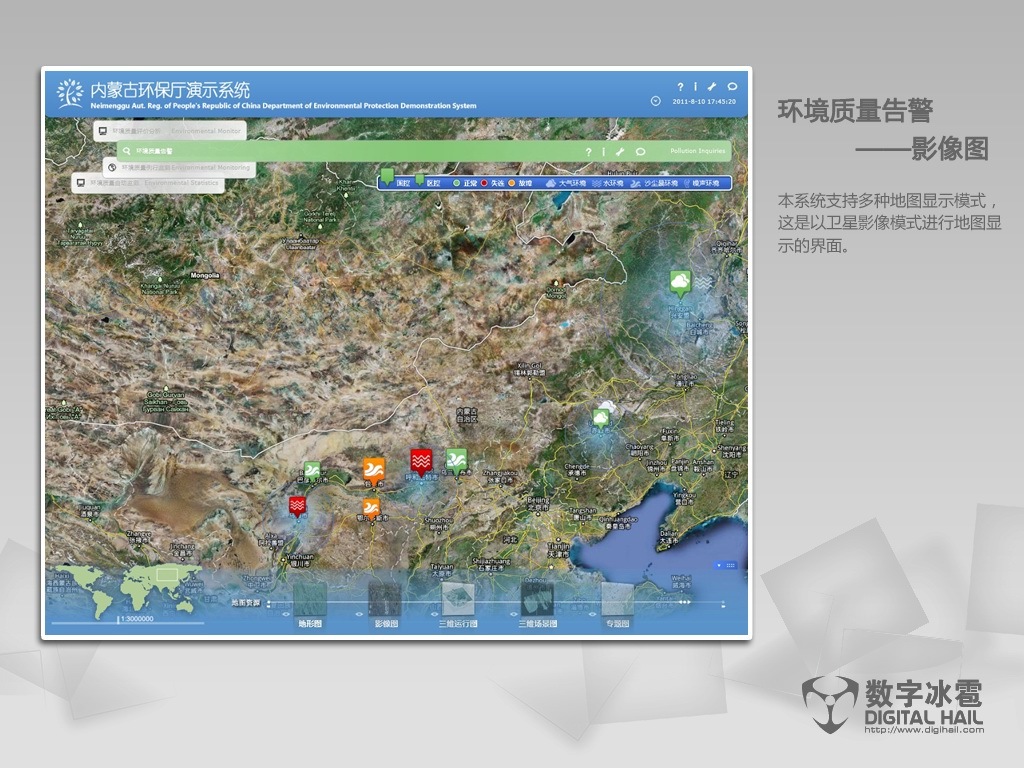Click the clock icon next to the timestamp
Screen dimensions: 1024x768
tap(657, 101)
